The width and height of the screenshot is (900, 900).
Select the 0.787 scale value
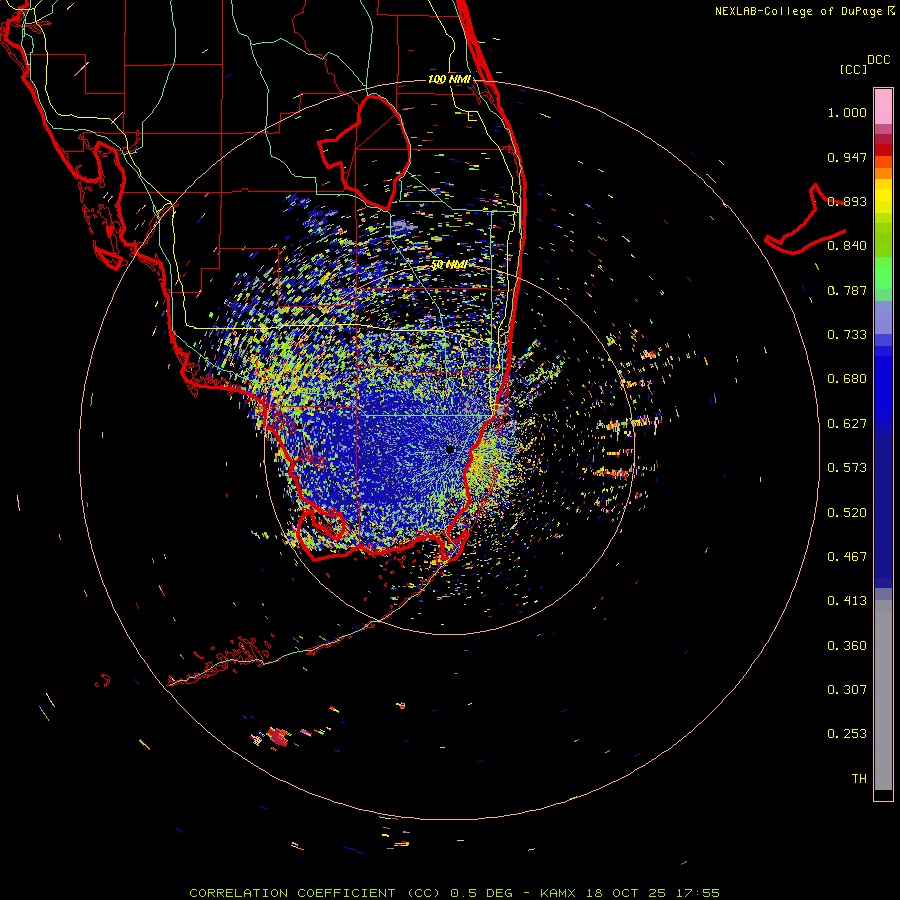tap(847, 290)
